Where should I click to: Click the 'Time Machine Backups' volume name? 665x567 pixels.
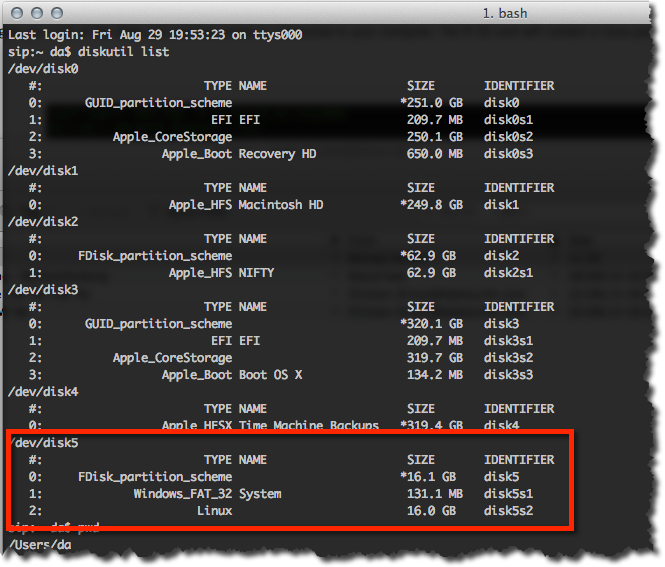[308, 425]
